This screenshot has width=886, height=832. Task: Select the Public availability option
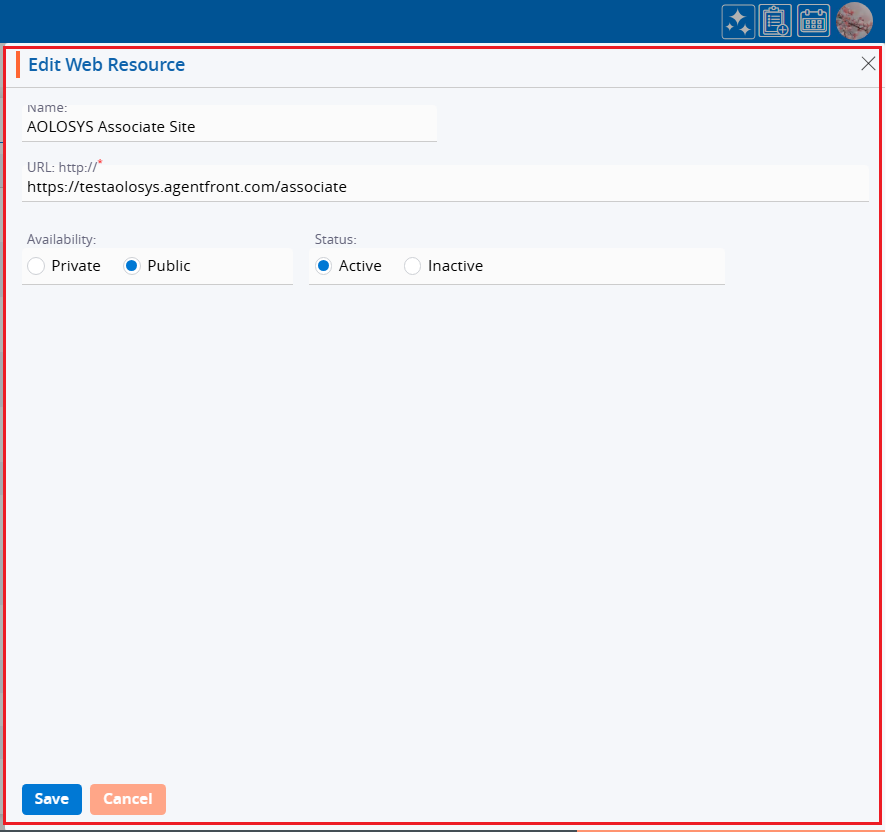(x=132, y=266)
